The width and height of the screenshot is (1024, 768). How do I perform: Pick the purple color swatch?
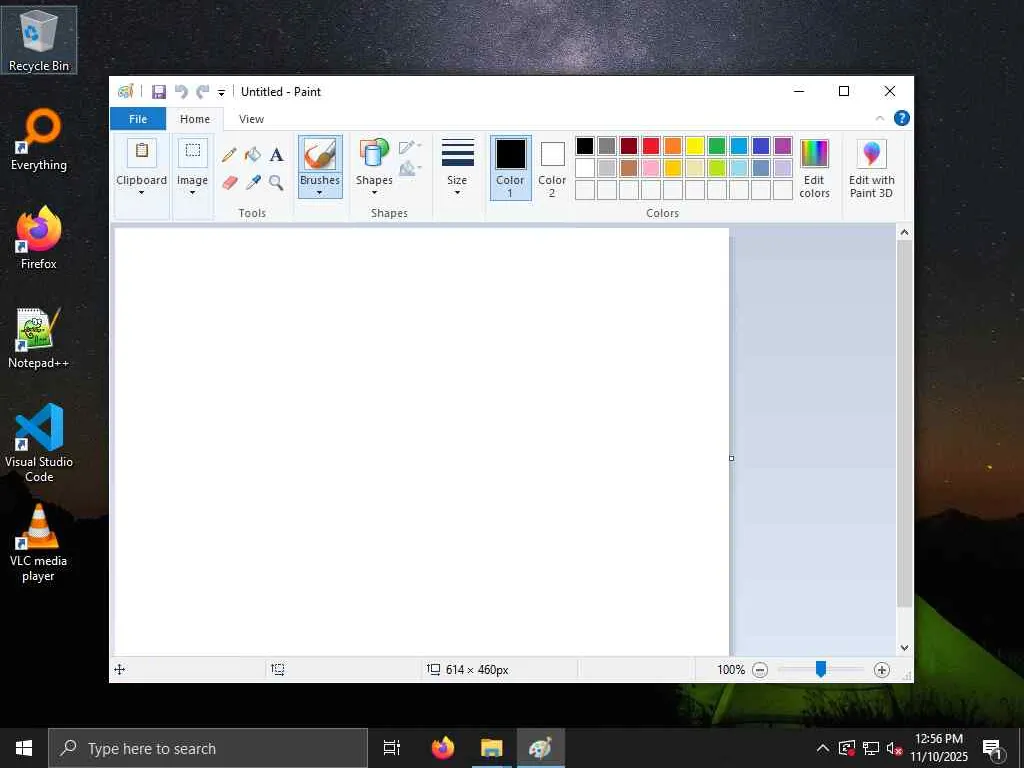click(x=782, y=146)
